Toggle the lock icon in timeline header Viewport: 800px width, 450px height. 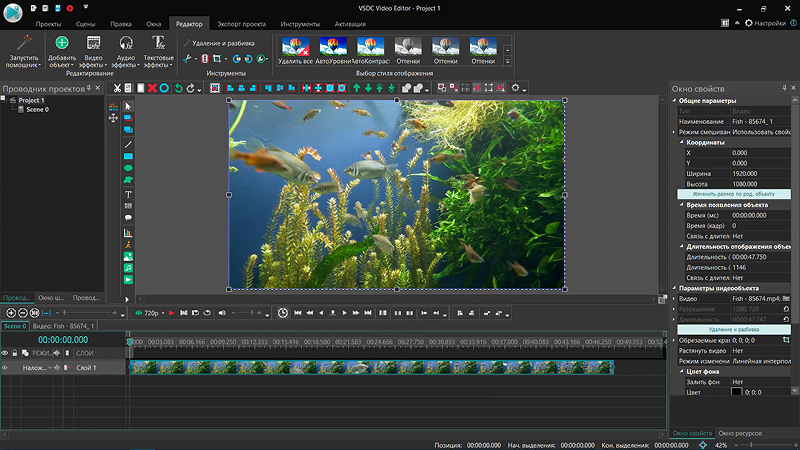click(15, 353)
